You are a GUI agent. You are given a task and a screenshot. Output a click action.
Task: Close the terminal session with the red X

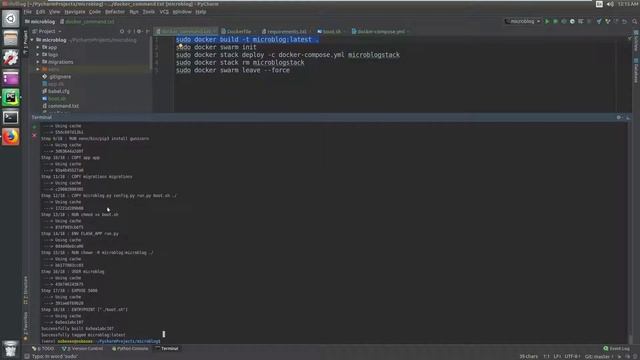[x=34, y=135]
